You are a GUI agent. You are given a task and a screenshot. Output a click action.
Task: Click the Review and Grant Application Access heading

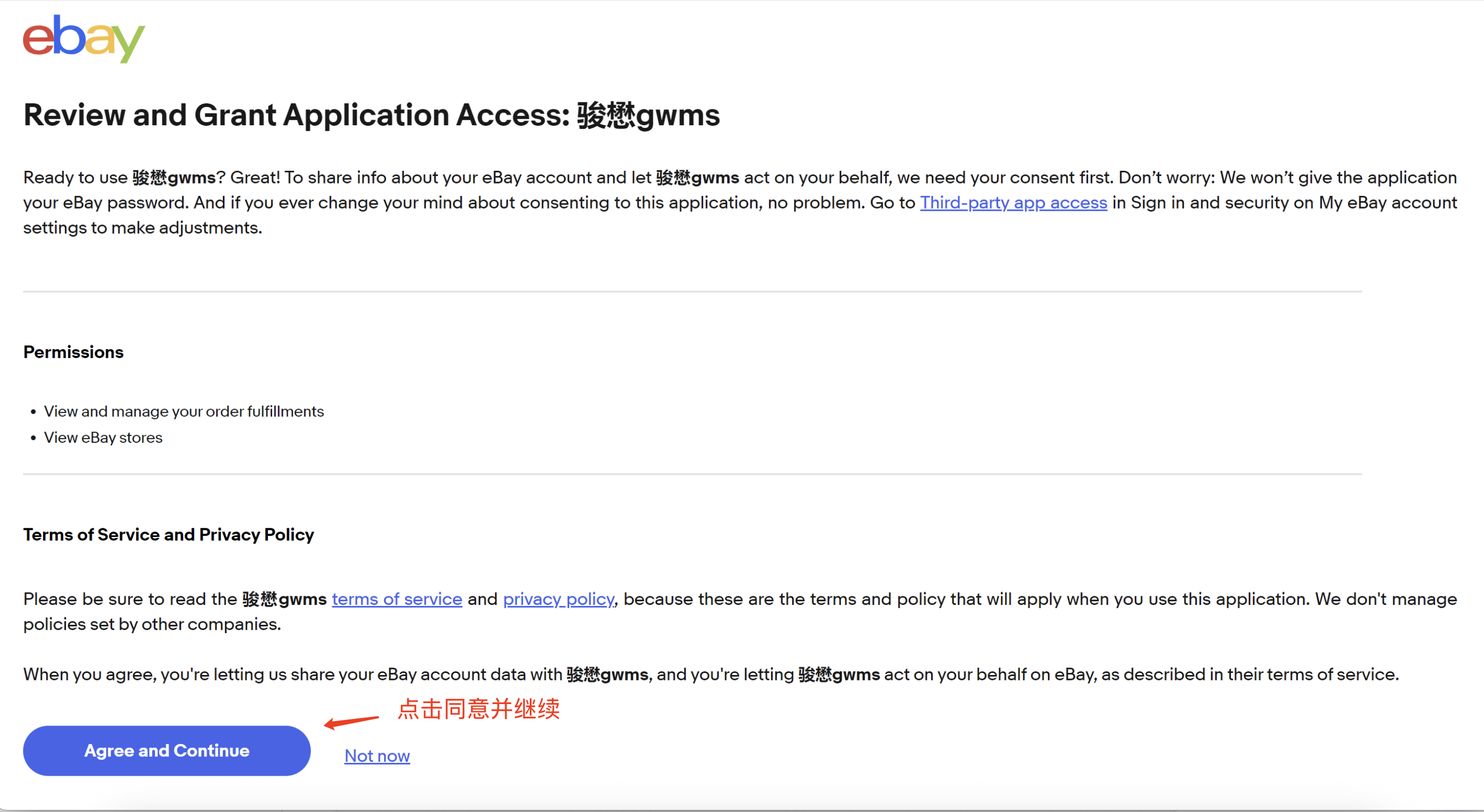pyautogui.click(x=372, y=115)
